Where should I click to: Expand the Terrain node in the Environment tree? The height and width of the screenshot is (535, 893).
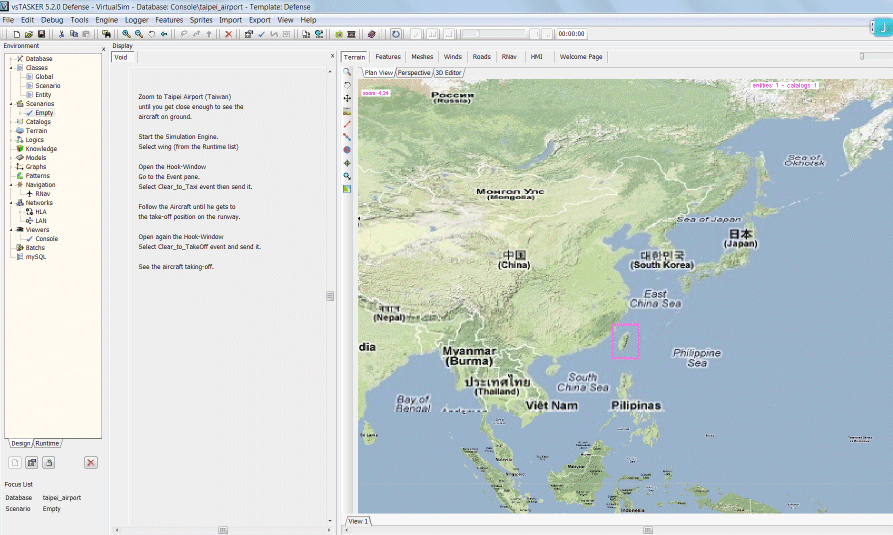point(11,131)
